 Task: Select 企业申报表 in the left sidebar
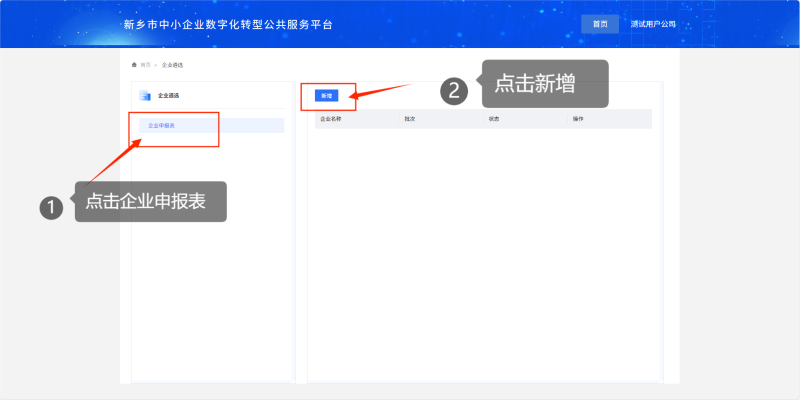(x=162, y=126)
